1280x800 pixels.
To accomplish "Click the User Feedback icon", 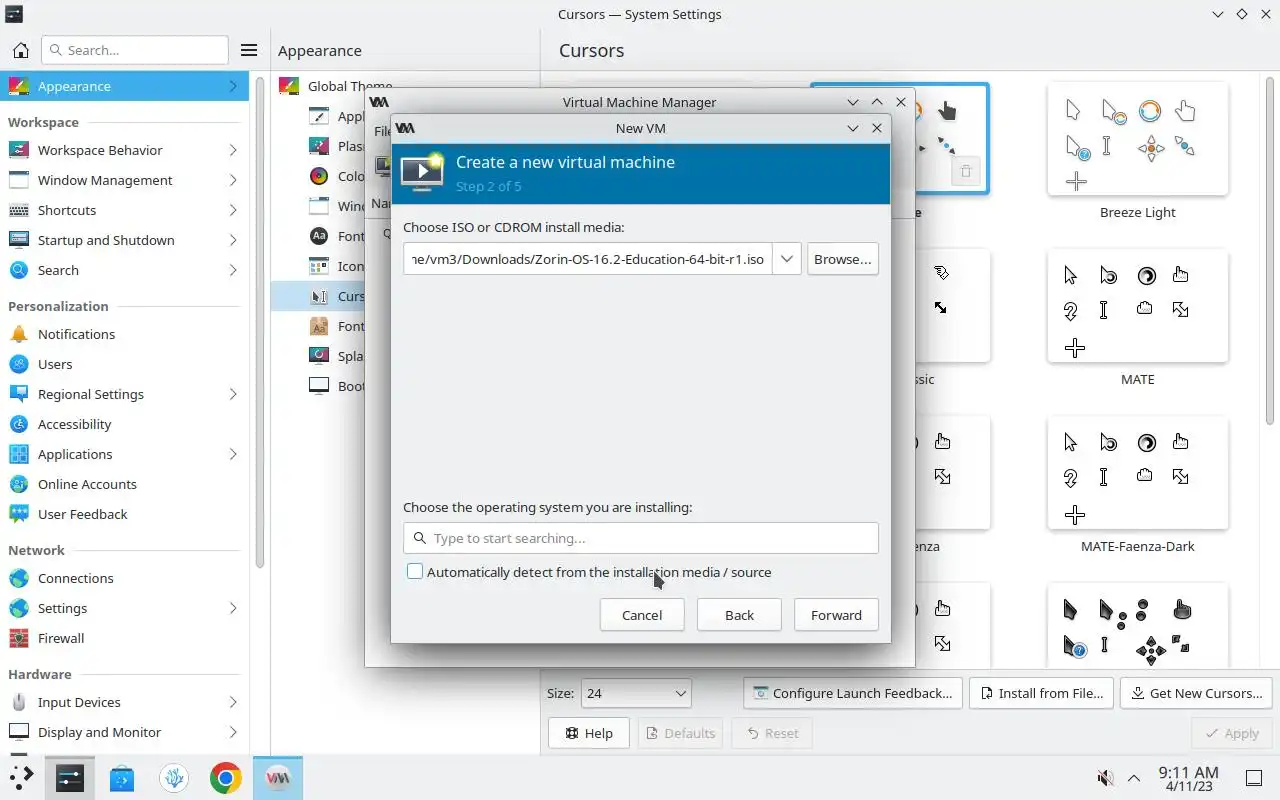I will click(x=19, y=514).
